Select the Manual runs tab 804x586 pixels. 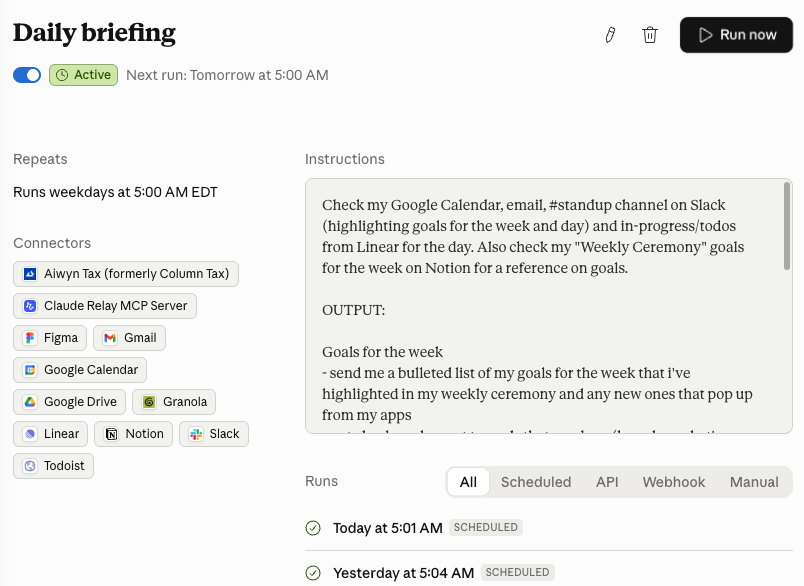[x=754, y=482]
